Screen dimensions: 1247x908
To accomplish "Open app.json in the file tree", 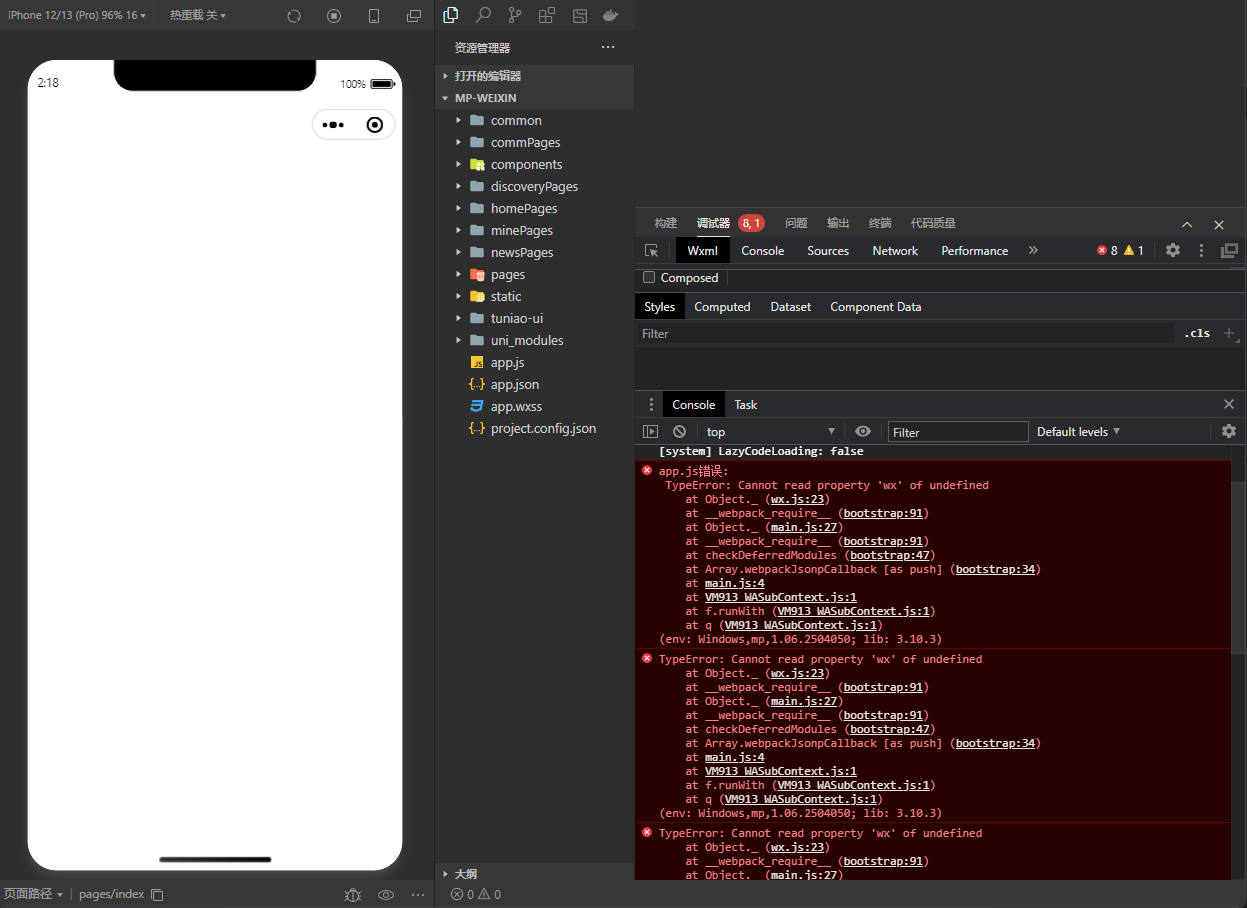I will (515, 384).
